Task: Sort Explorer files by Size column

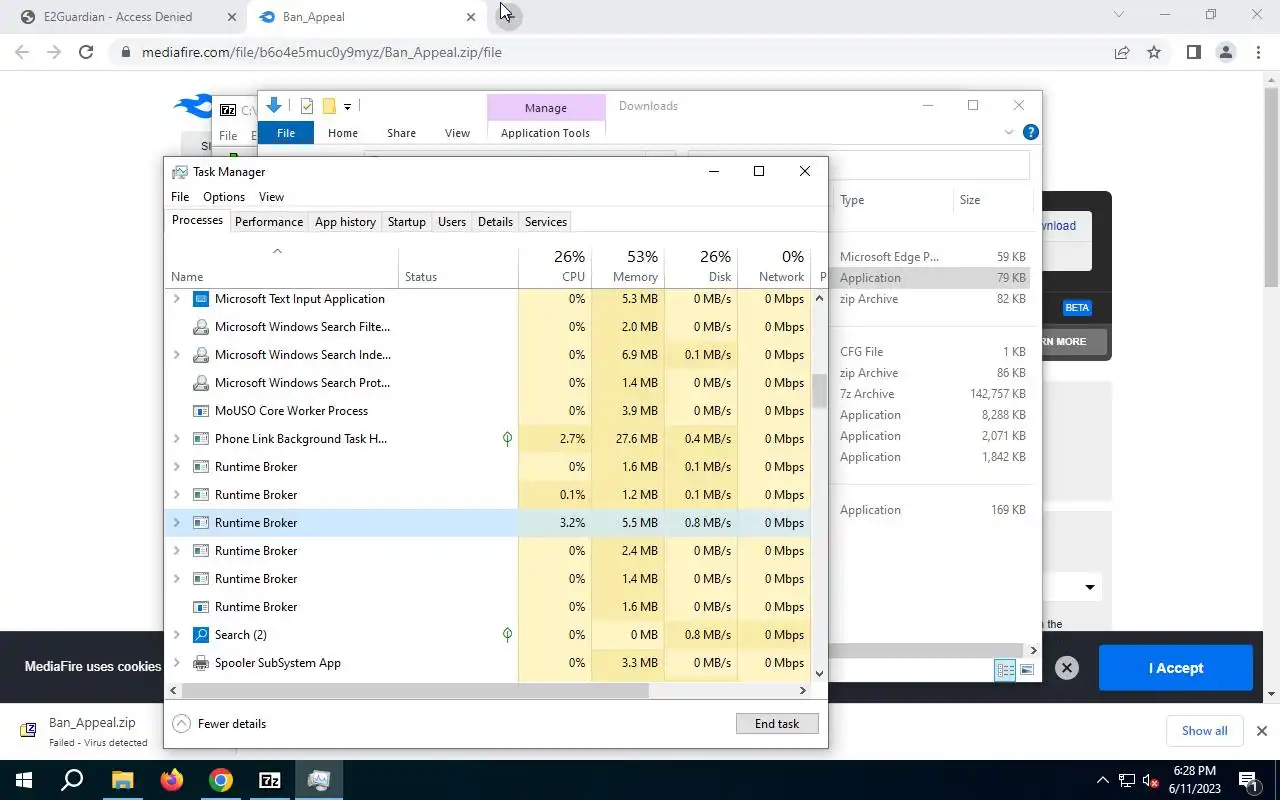Action: click(992, 200)
